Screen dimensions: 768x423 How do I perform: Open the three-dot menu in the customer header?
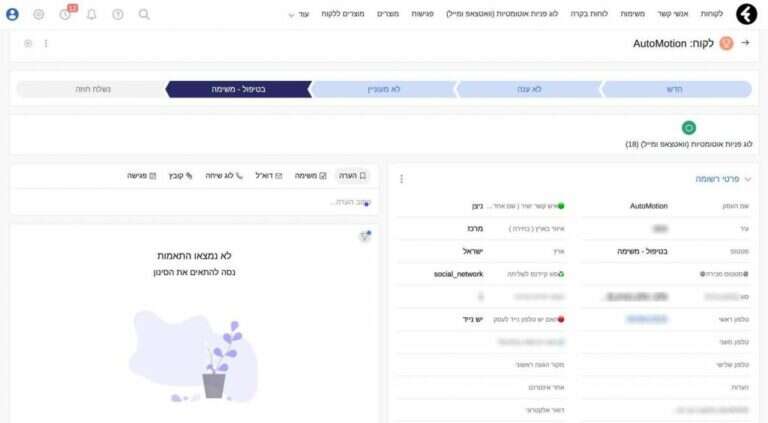coord(46,44)
